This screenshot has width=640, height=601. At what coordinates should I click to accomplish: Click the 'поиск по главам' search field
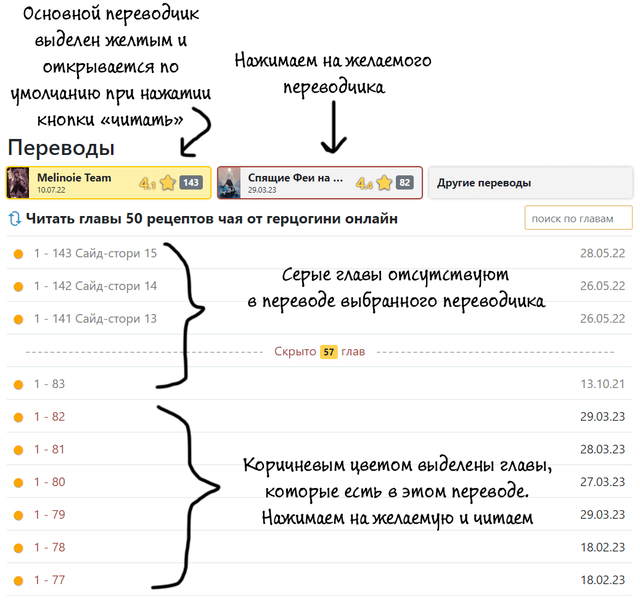click(578, 218)
